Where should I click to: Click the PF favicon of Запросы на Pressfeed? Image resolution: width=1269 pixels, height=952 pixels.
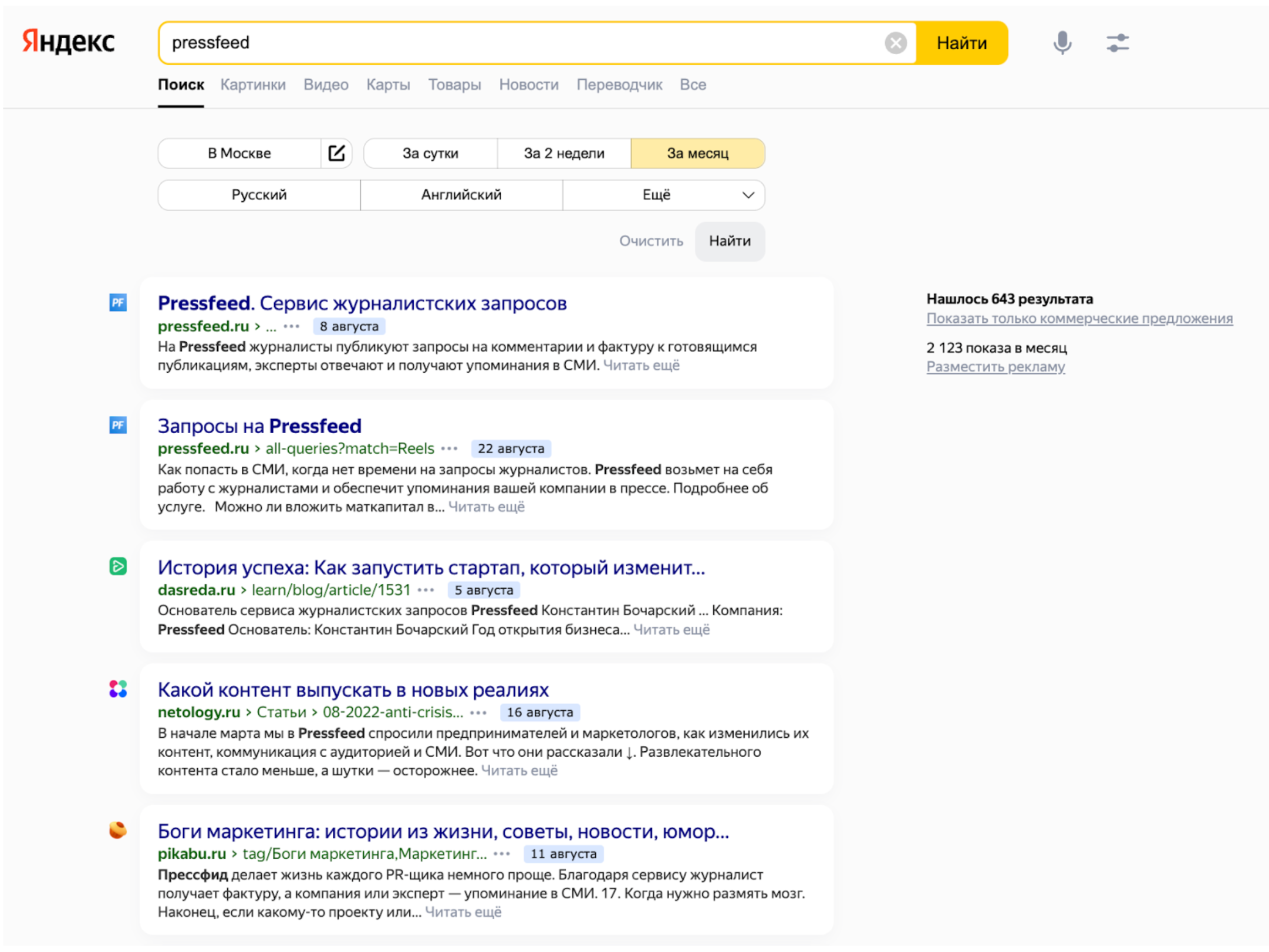tap(118, 425)
